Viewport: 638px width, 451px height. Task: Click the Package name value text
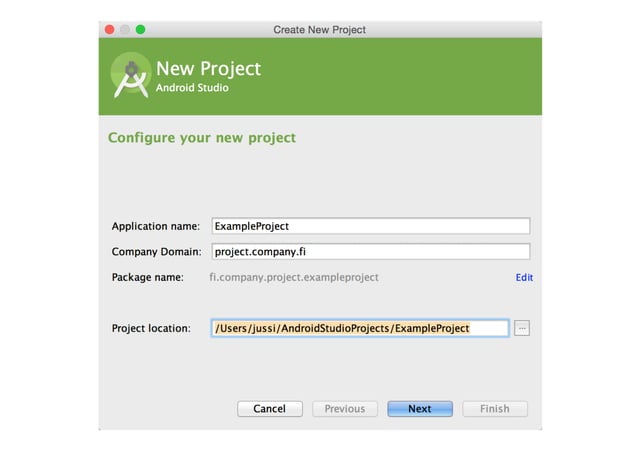pyautogui.click(x=294, y=278)
